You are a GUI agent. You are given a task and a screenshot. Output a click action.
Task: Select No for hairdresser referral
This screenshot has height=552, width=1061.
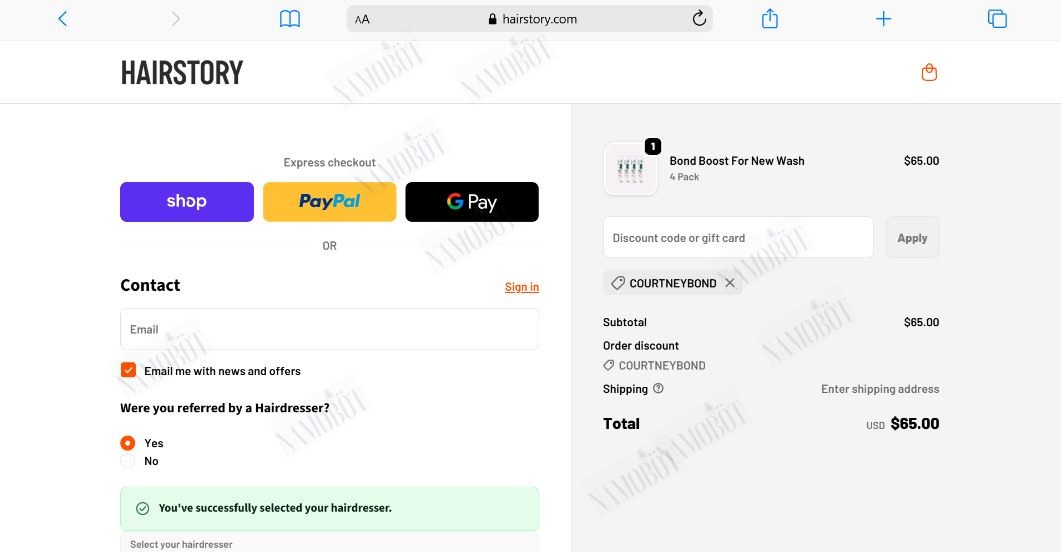pyautogui.click(x=127, y=461)
